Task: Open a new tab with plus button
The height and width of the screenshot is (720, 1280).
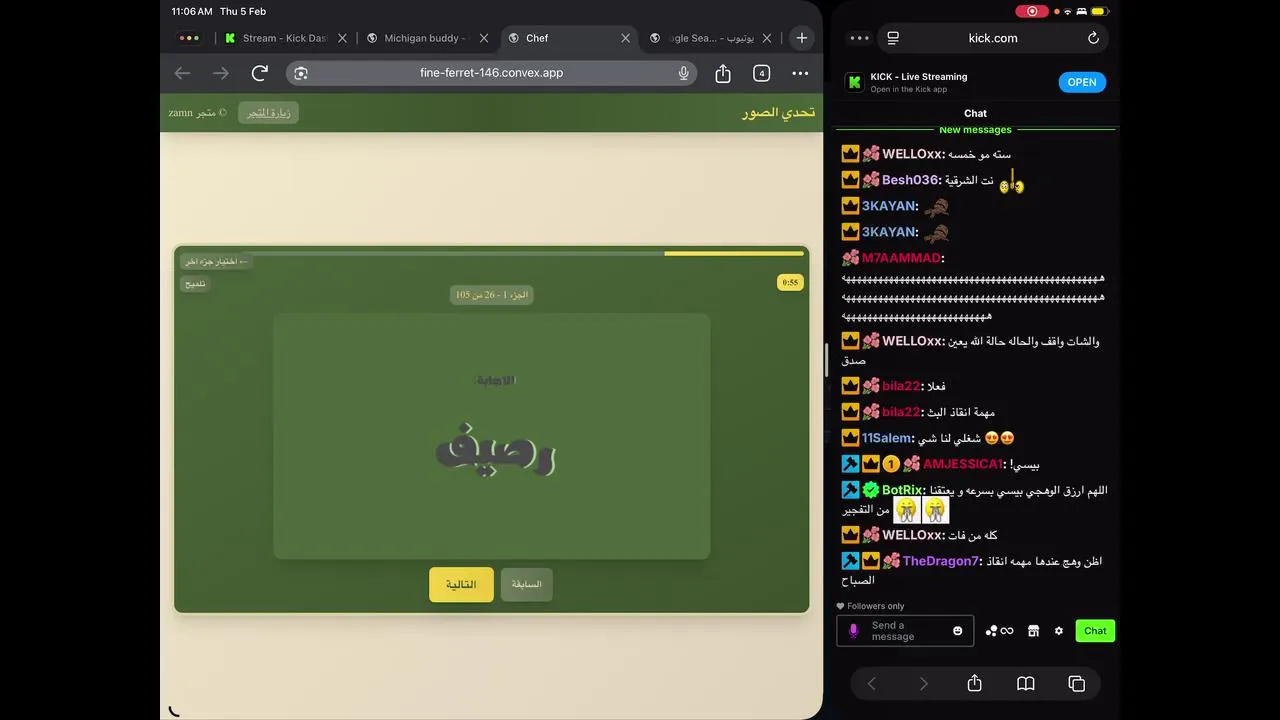Action: coord(801,38)
